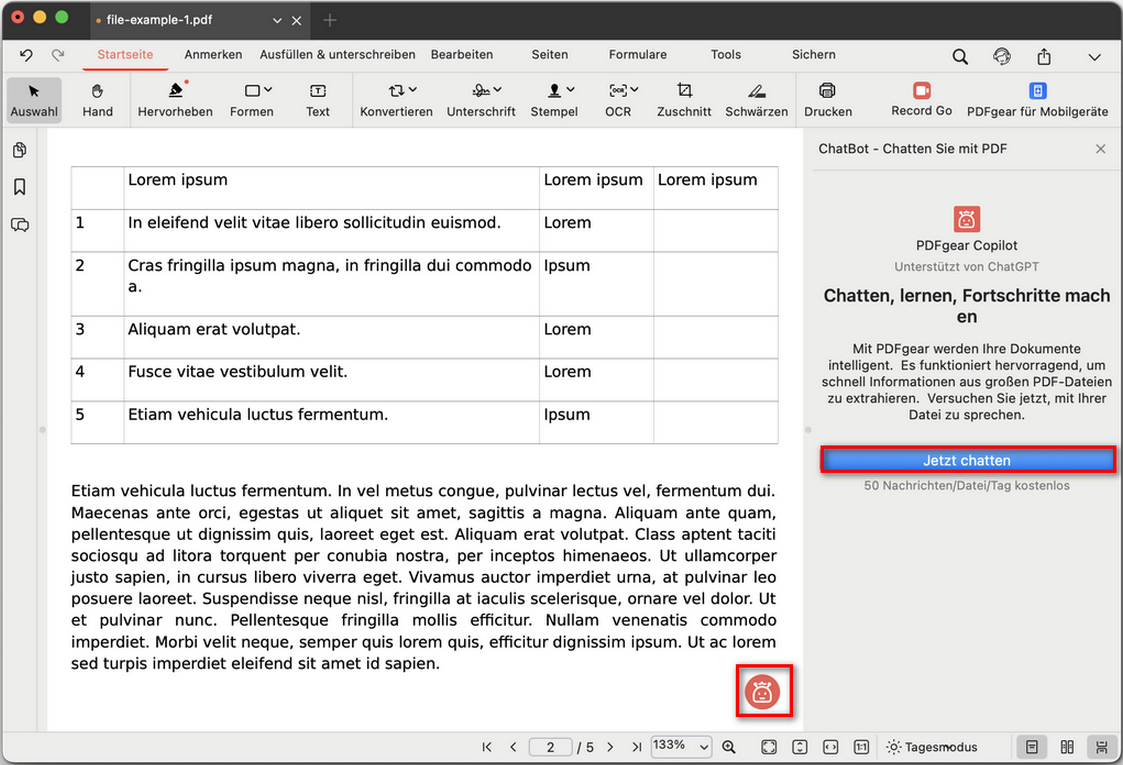The width and height of the screenshot is (1123, 765).
Task: Toggle single page view mode
Action: (x=1031, y=746)
